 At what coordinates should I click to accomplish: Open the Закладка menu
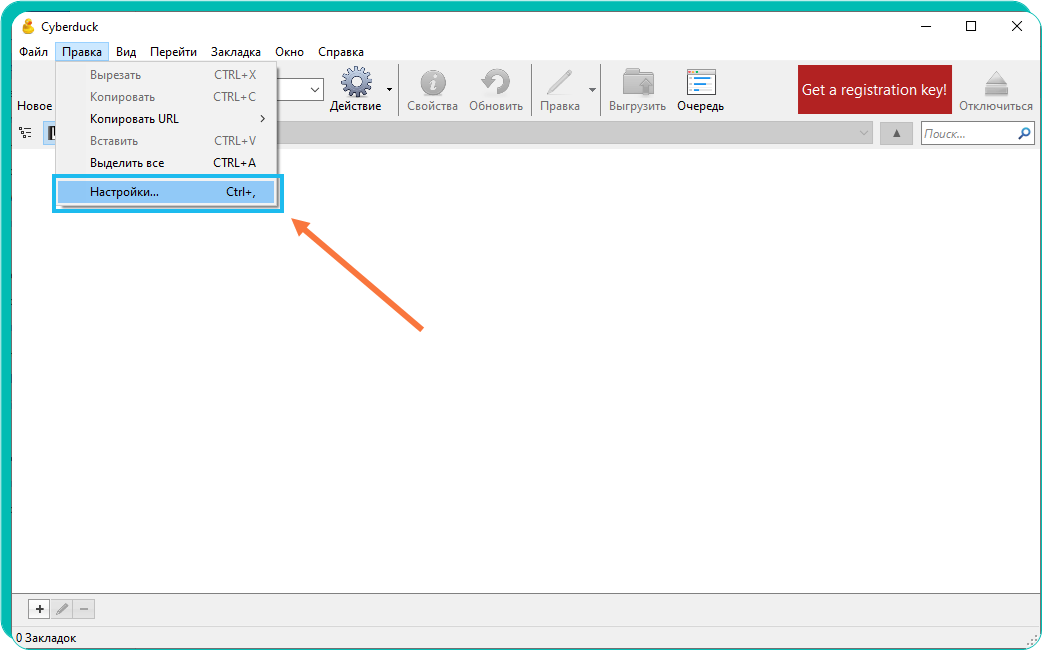pyautogui.click(x=236, y=52)
